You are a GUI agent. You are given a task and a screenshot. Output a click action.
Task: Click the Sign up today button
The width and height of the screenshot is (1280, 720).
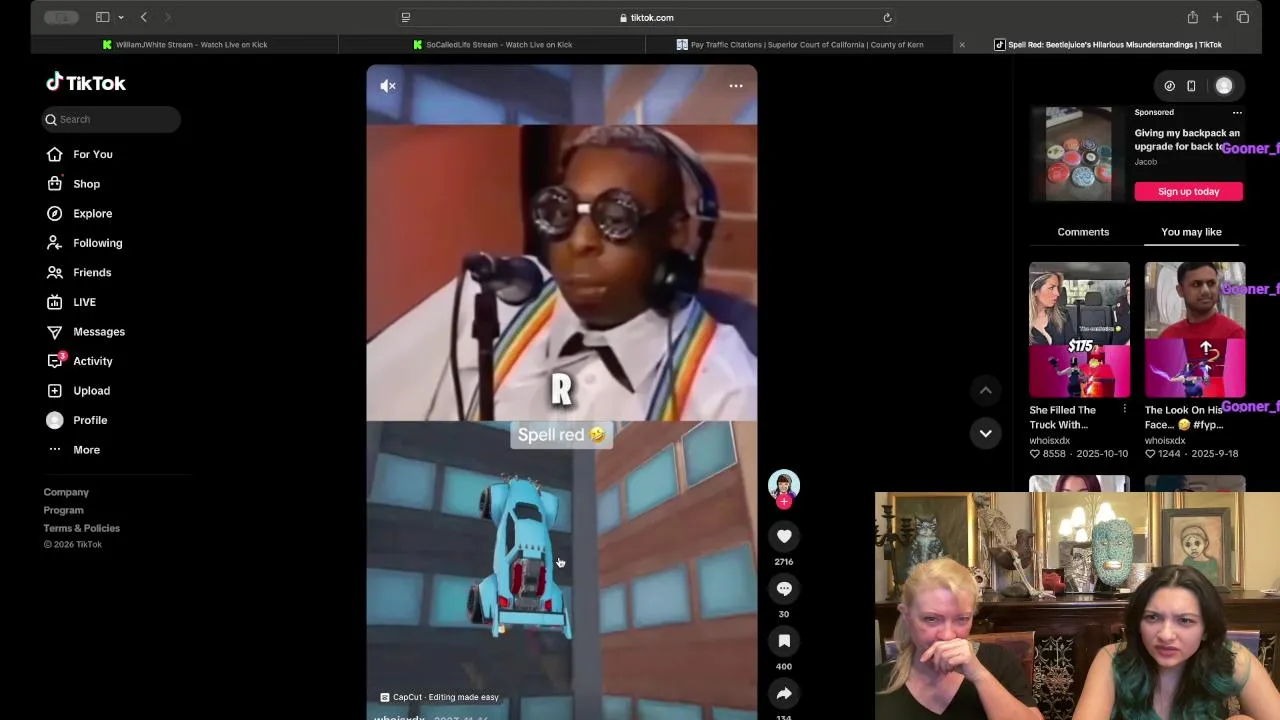[x=1188, y=191]
